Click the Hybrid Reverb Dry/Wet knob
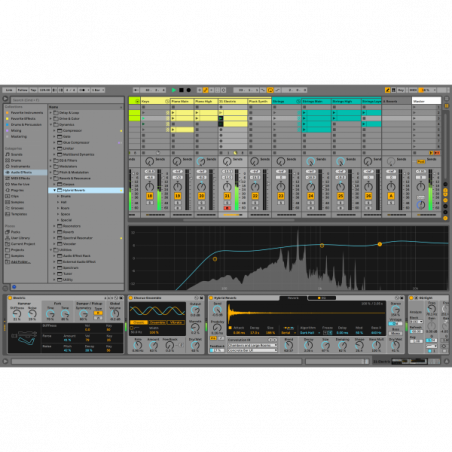This screenshot has width=452, height=452. coord(396,345)
